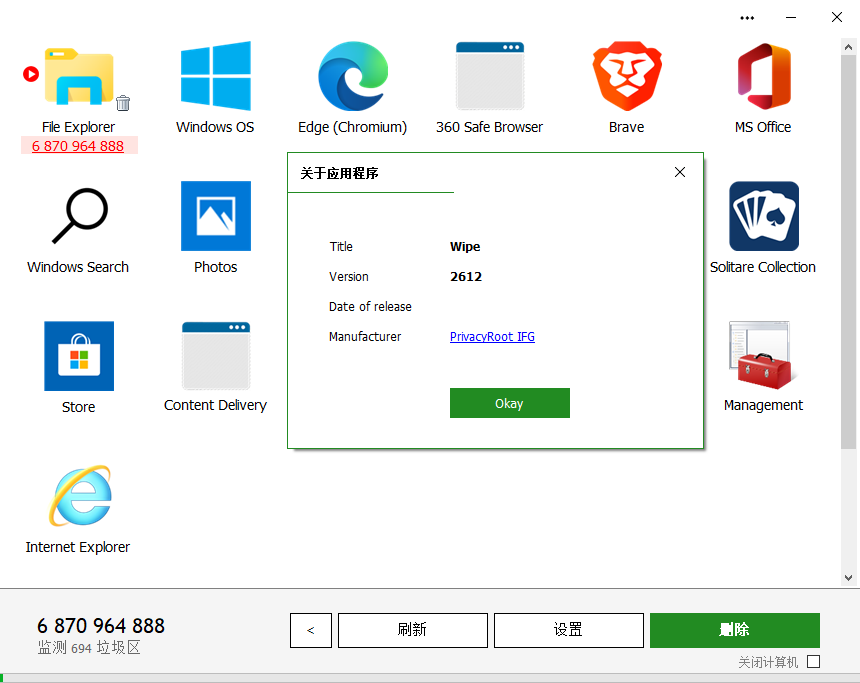
Task: Confirm with the Okay button
Action: tap(510, 403)
